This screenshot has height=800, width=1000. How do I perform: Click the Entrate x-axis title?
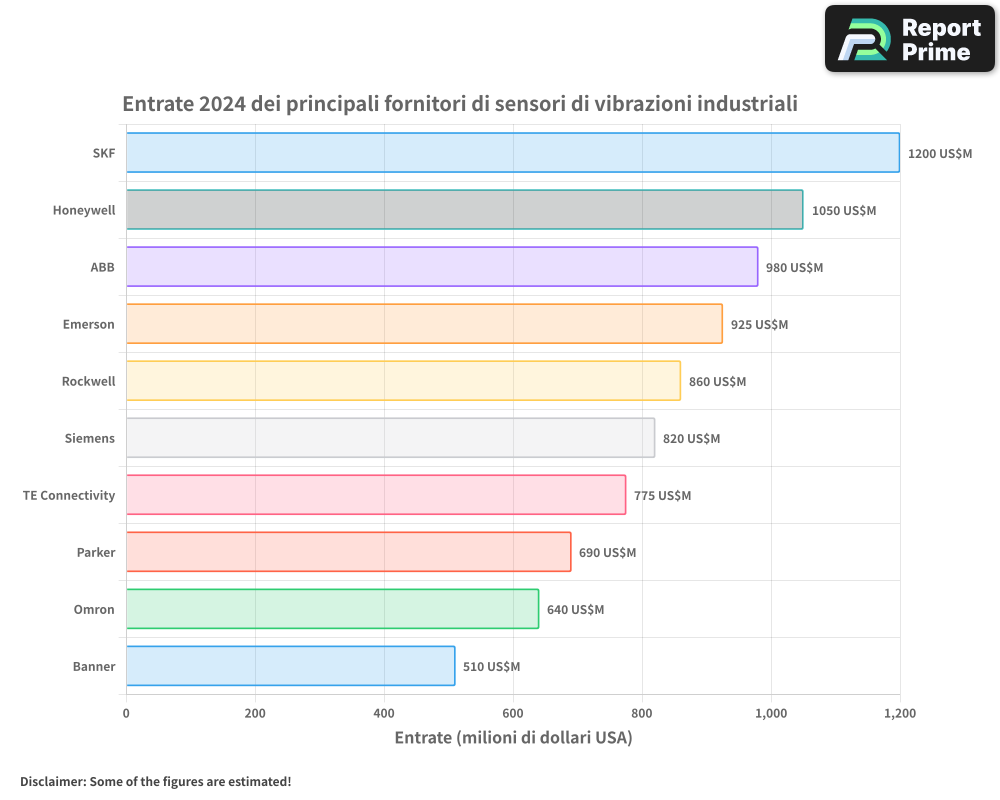[513, 738]
